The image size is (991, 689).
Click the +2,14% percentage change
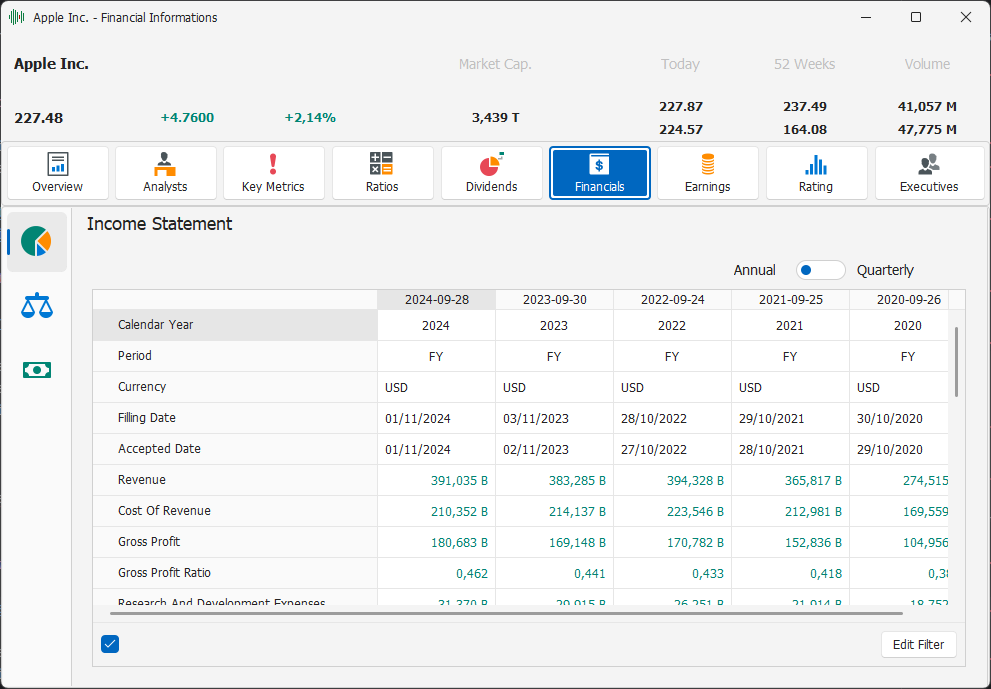(310, 118)
